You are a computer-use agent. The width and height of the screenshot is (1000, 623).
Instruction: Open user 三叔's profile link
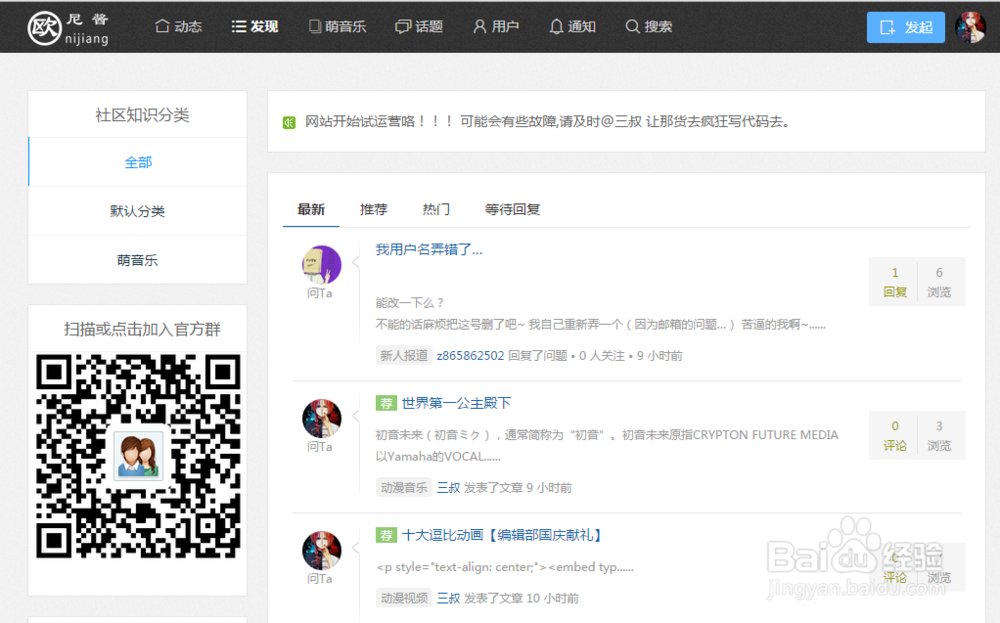point(448,487)
